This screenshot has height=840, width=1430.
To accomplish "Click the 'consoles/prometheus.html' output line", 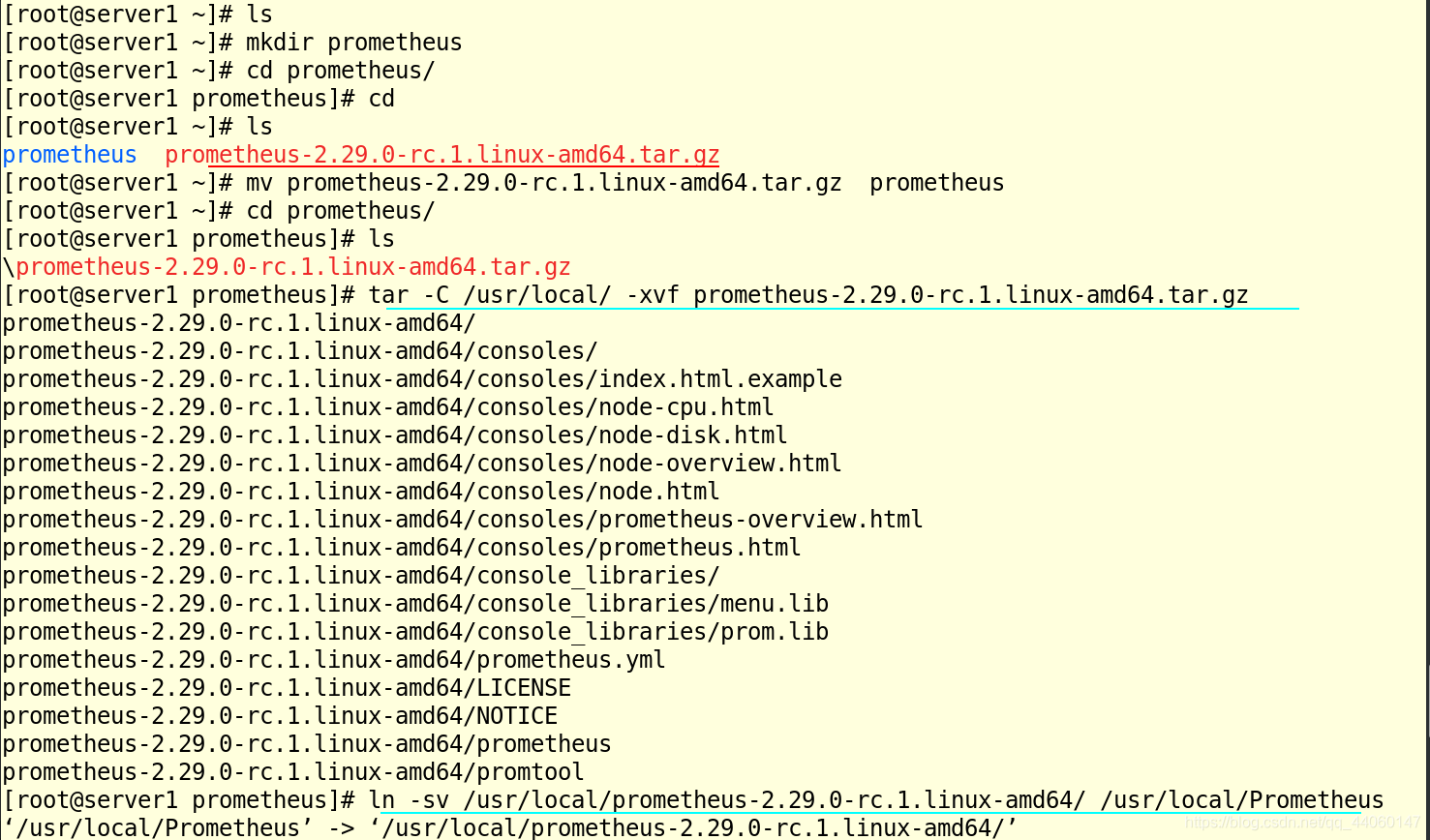I will 402,548.
